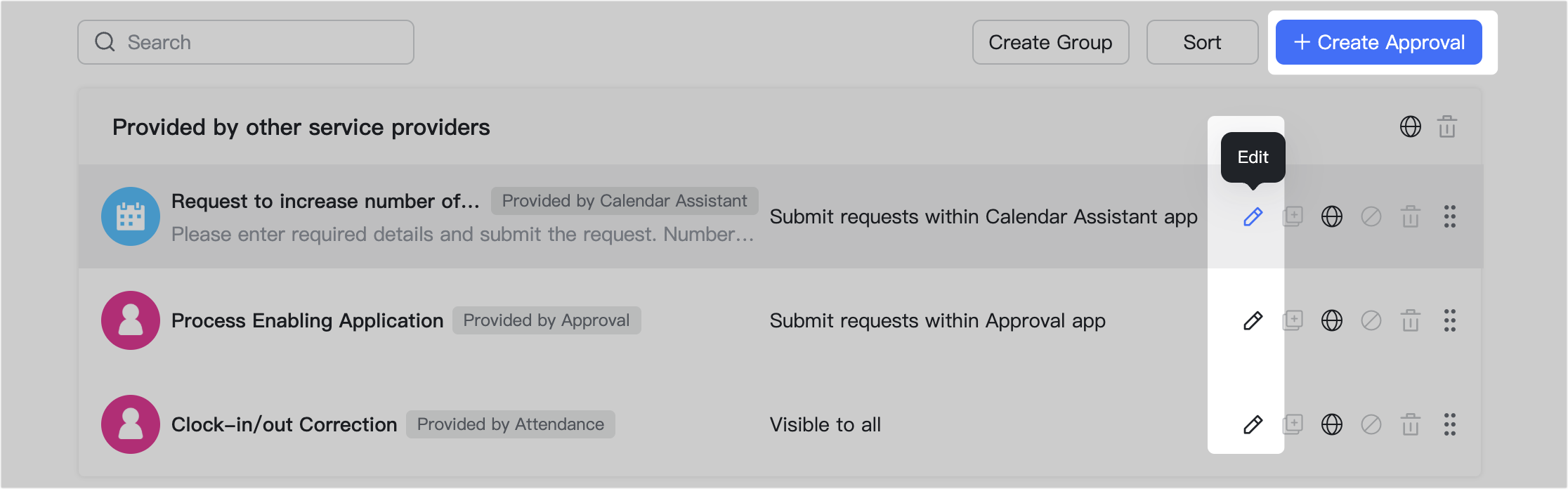Delete the Clock-in/out Correction approval

click(x=1411, y=424)
